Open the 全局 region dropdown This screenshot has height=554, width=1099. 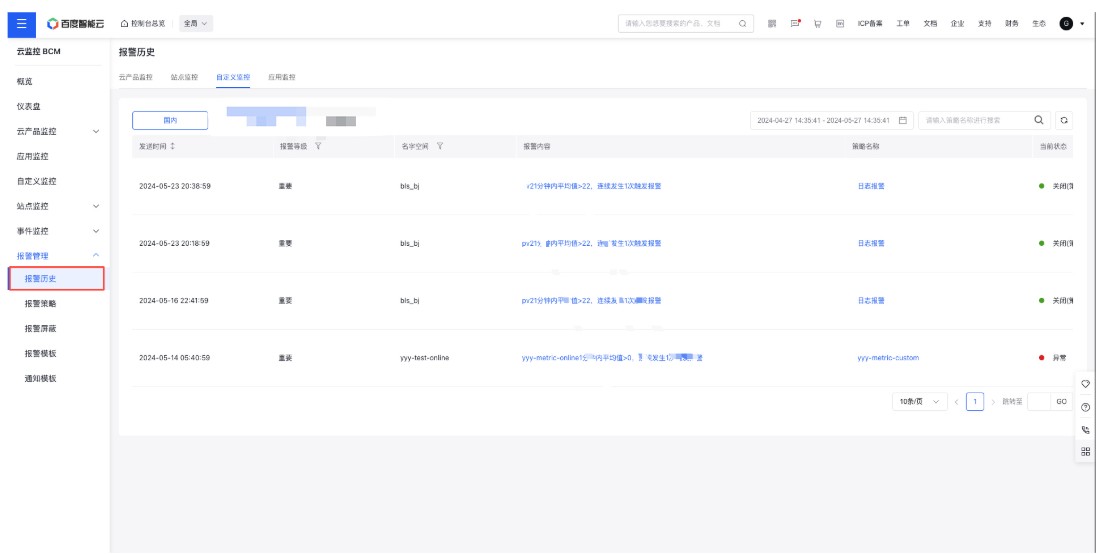(196, 23)
